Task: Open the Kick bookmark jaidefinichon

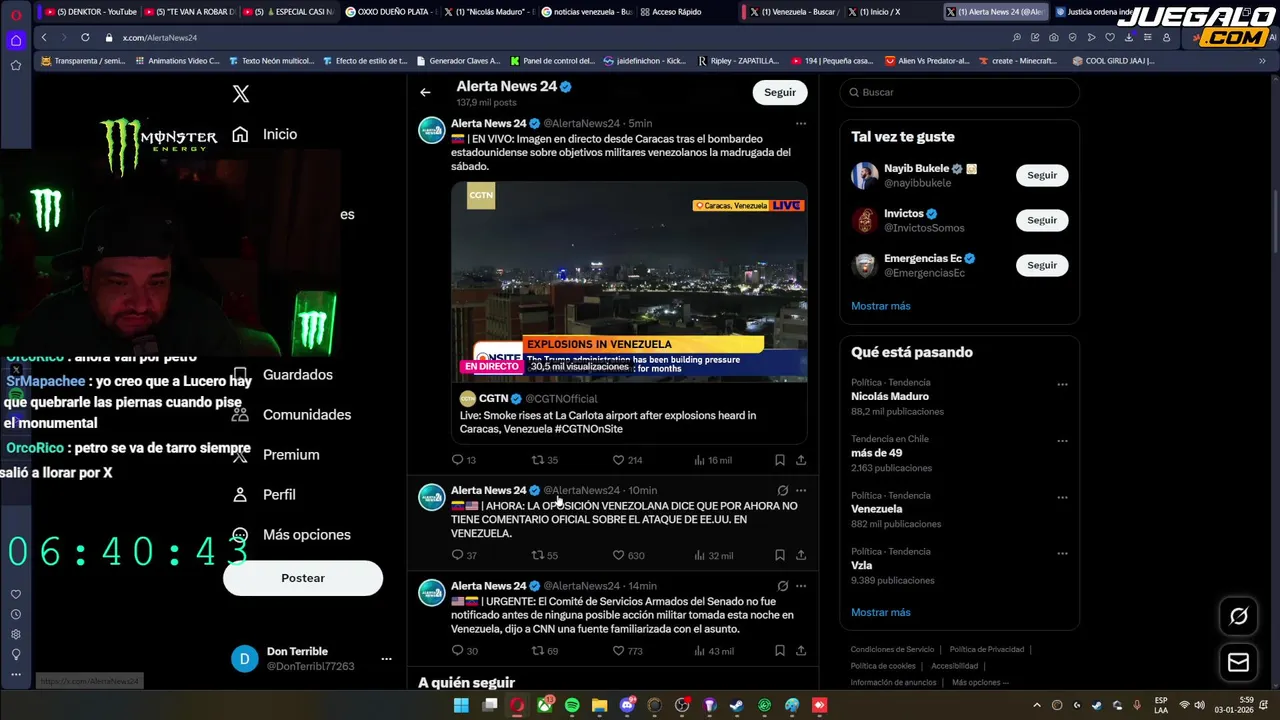Action: 645,61
